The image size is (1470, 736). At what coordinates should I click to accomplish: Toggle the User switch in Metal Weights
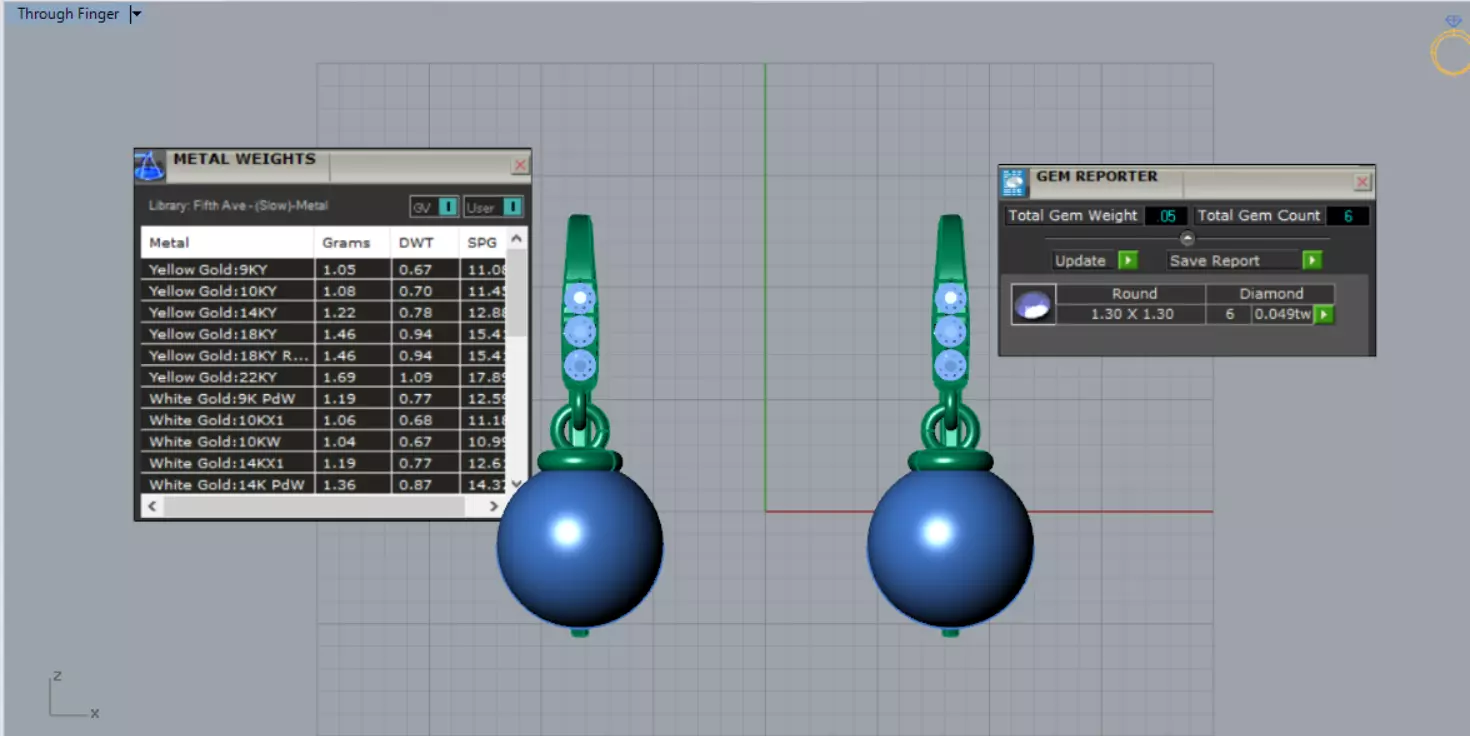[x=512, y=207]
